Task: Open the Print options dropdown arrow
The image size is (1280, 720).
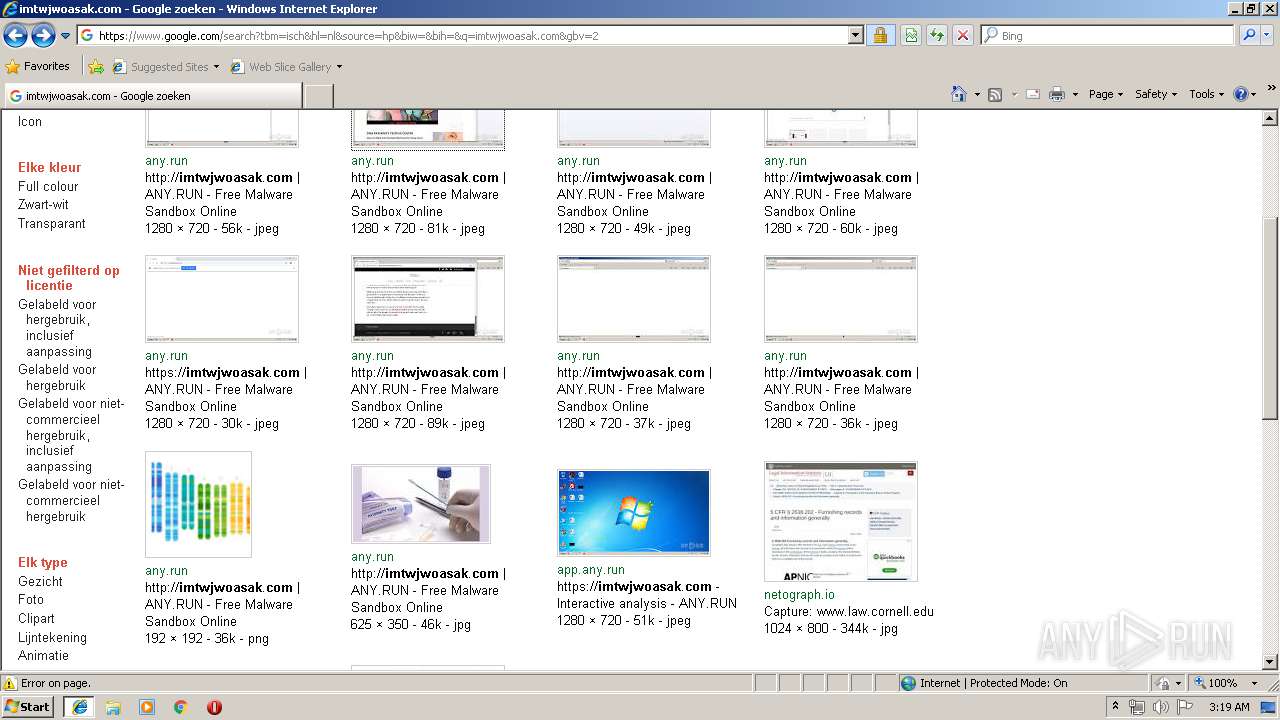Action: tap(1075, 94)
